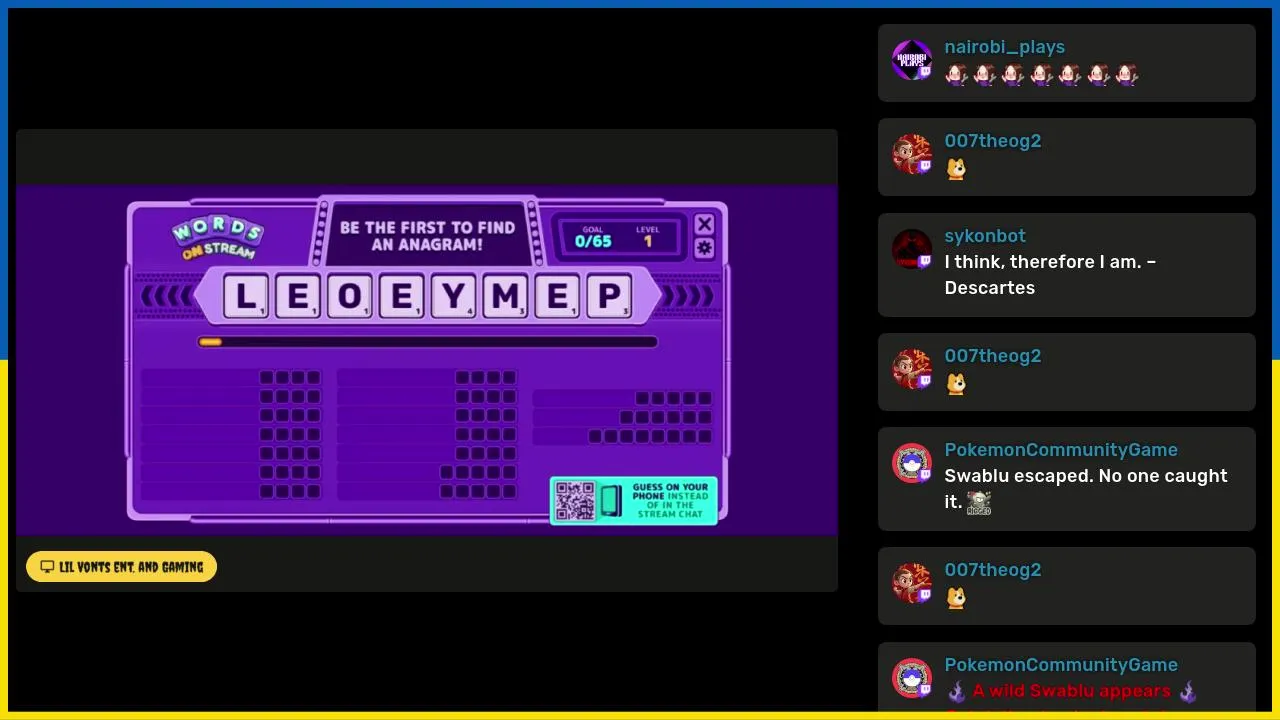This screenshot has height=720, width=1280.
Task: Pick the letter Y tile
Action: pyautogui.click(x=453, y=297)
